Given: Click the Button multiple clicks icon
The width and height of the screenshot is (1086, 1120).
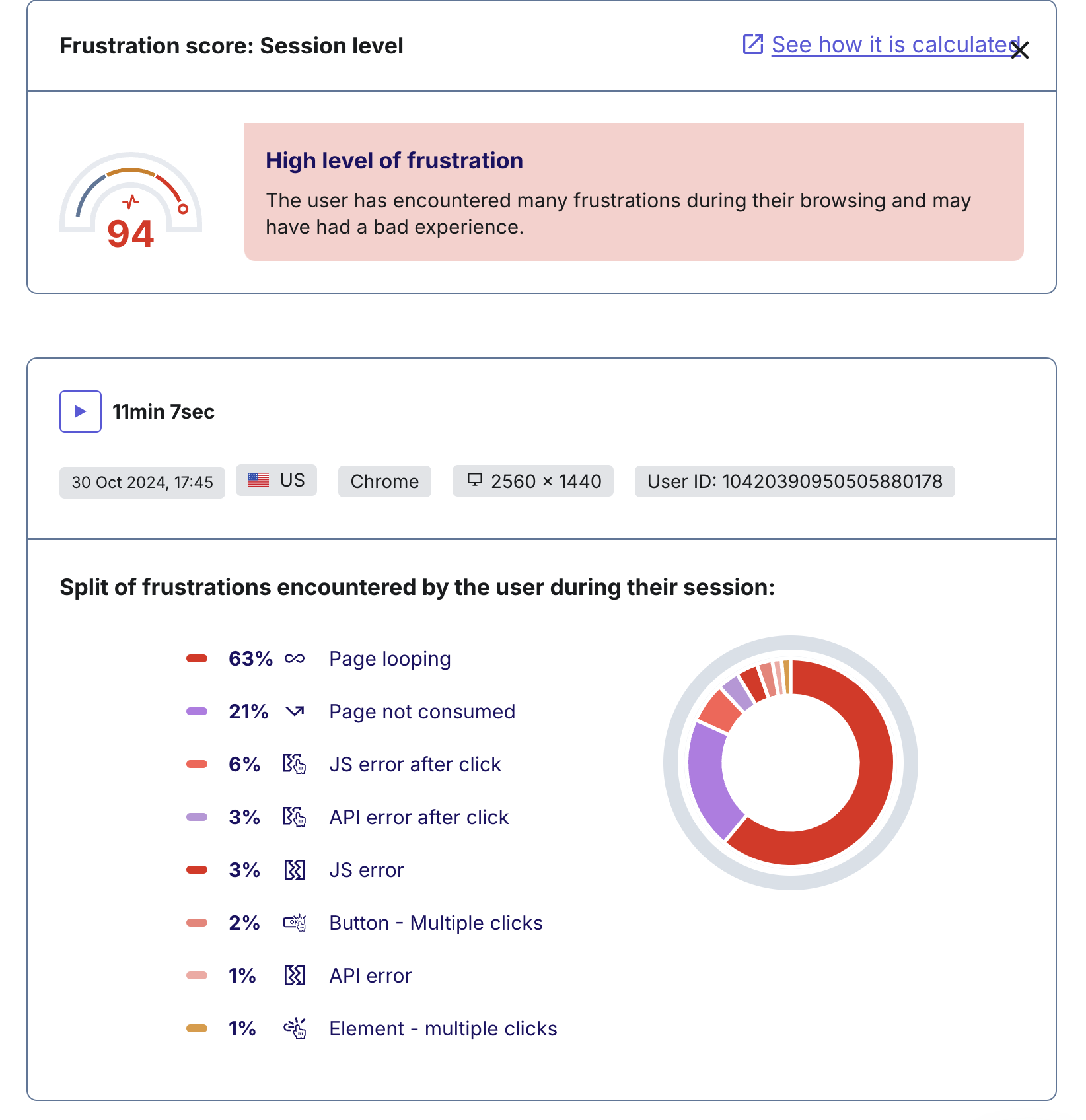Looking at the screenshot, I should (295, 923).
